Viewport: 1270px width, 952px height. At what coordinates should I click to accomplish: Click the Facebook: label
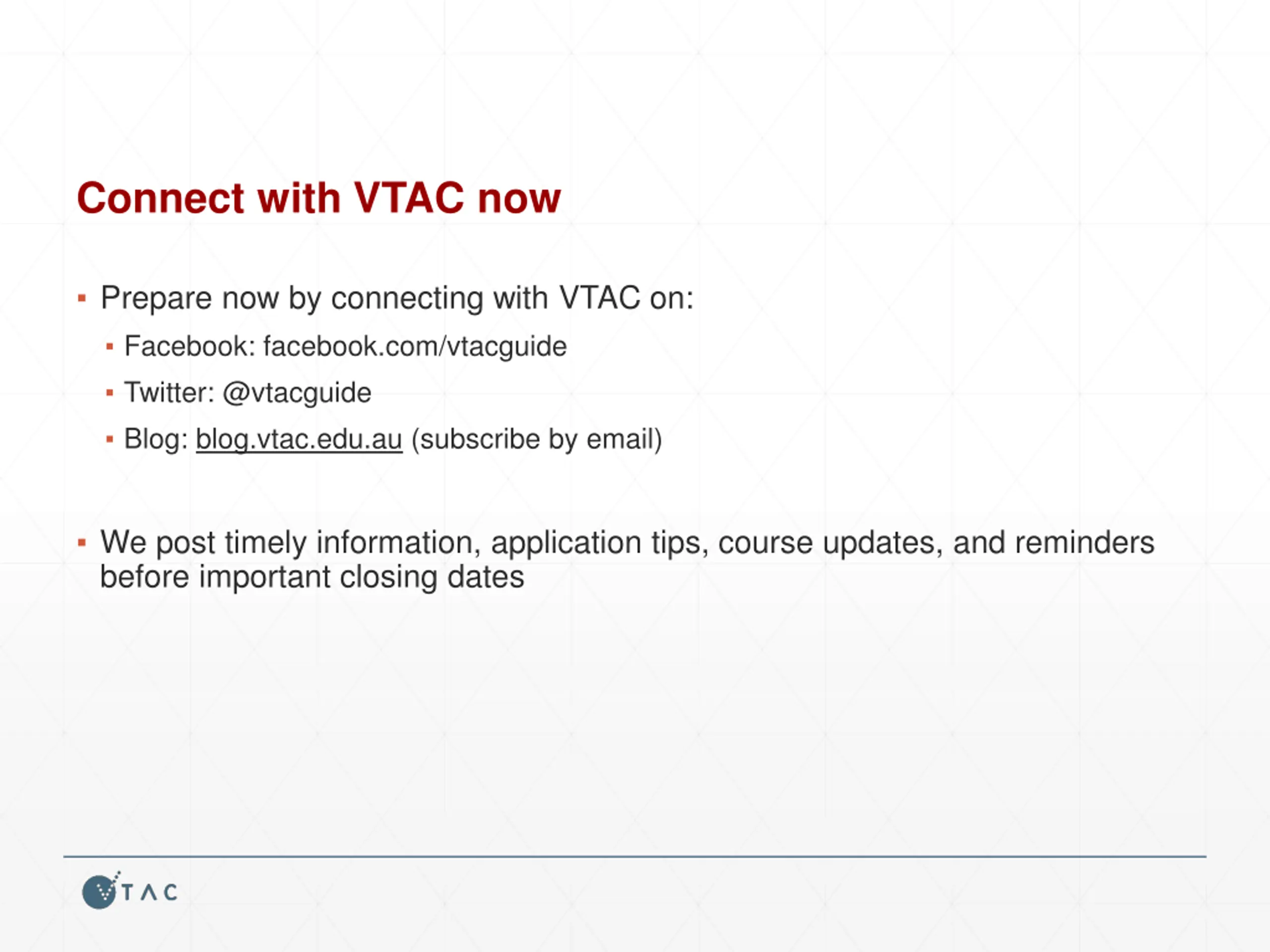(x=190, y=346)
